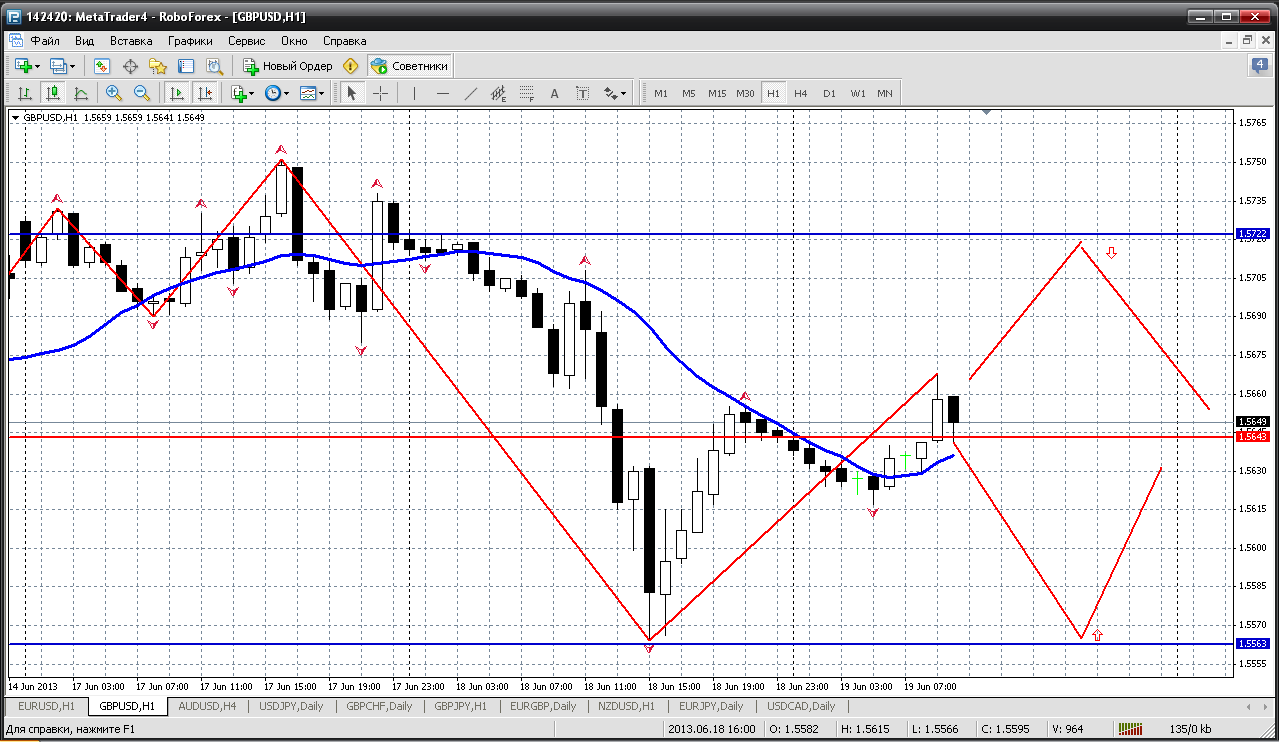Click the red 1.5643 price label

(1252, 437)
